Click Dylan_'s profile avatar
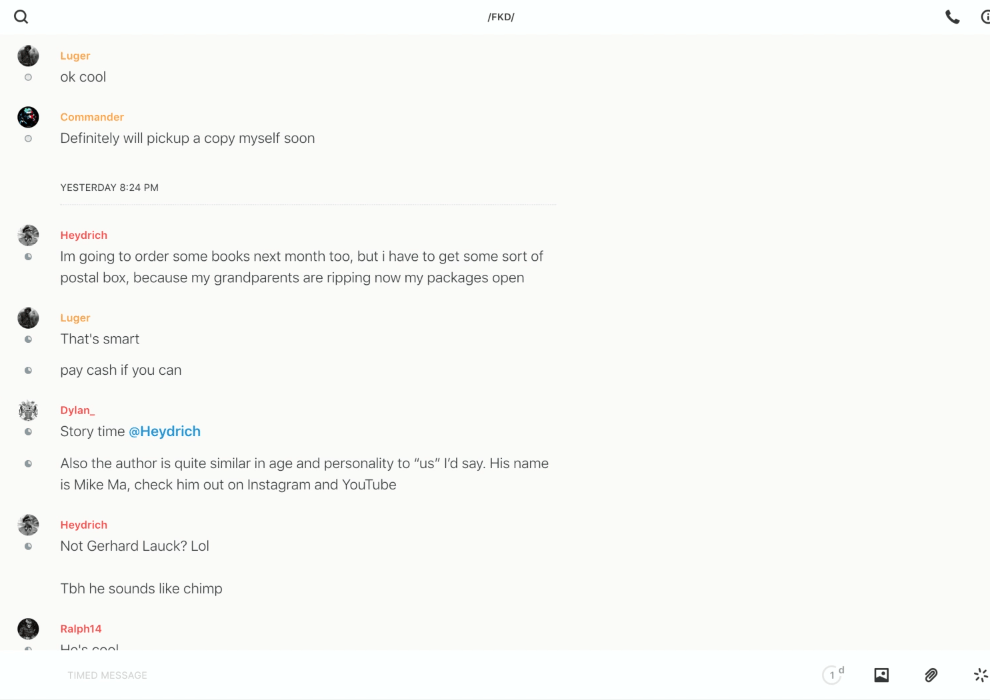The image size is (990, 700). point(28,411)
